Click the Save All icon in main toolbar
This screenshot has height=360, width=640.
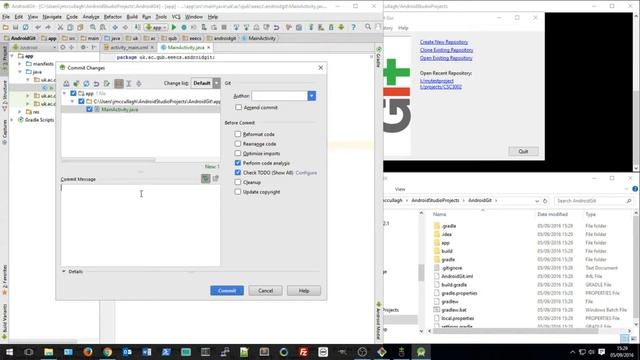16,27
